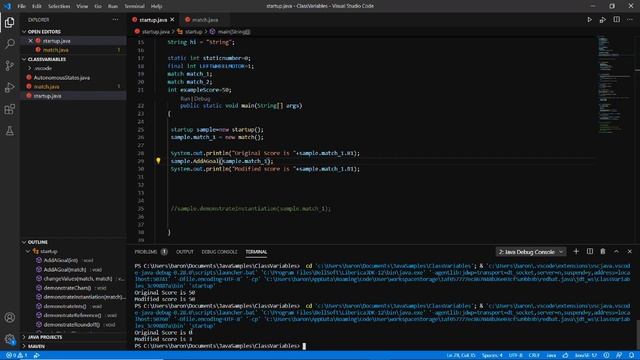Screen dimensions: 640x360
Task: Expand the Java Projects section
Action: coord(24,337)
